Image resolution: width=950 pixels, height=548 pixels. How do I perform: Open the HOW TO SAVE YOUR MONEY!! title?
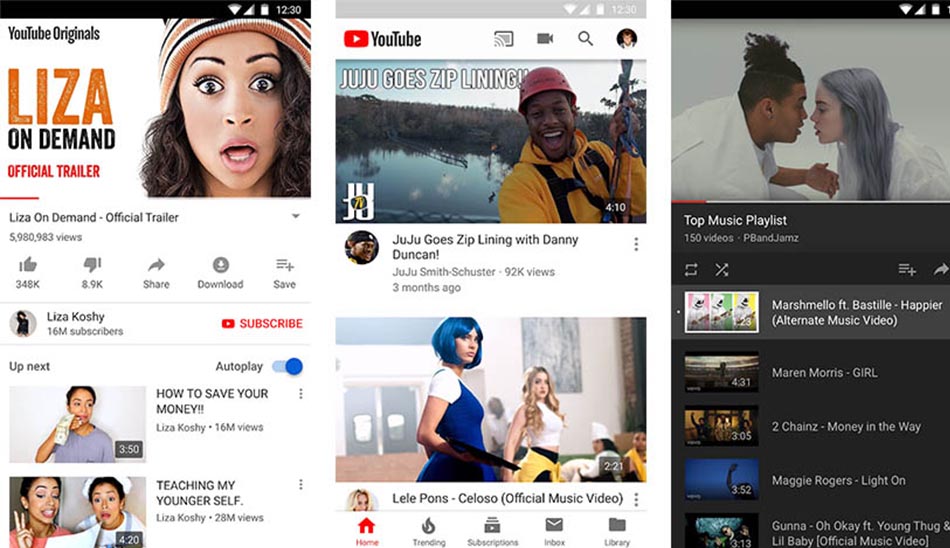(212, 401)
